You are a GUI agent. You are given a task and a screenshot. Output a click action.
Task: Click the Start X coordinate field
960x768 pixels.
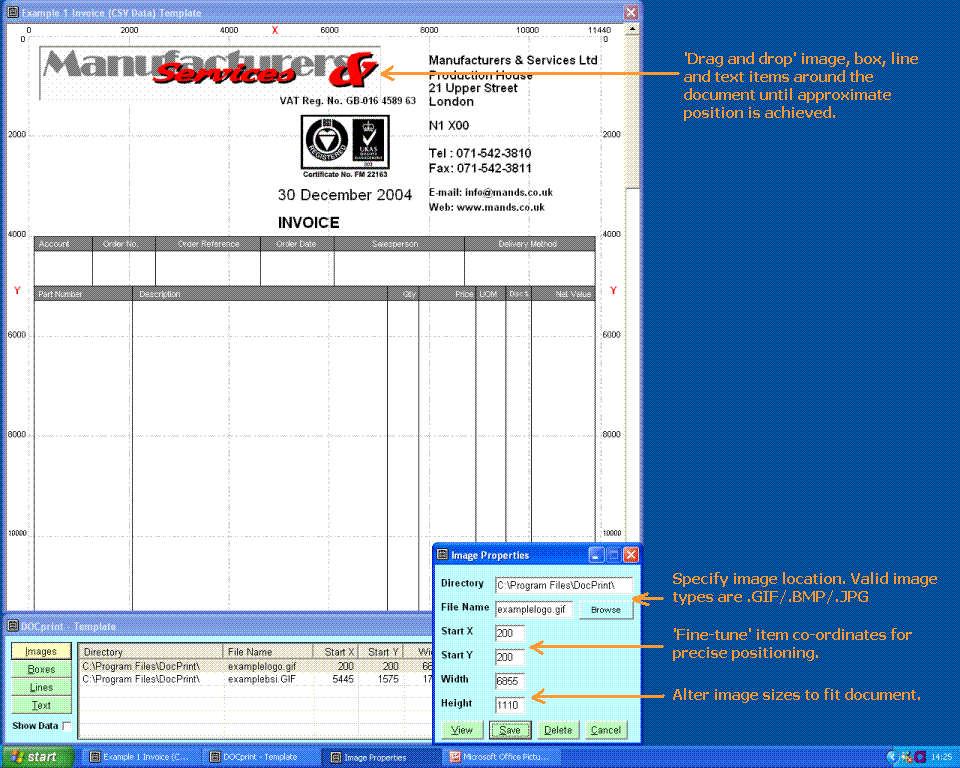pyautogui.click(x=510, y=633)
